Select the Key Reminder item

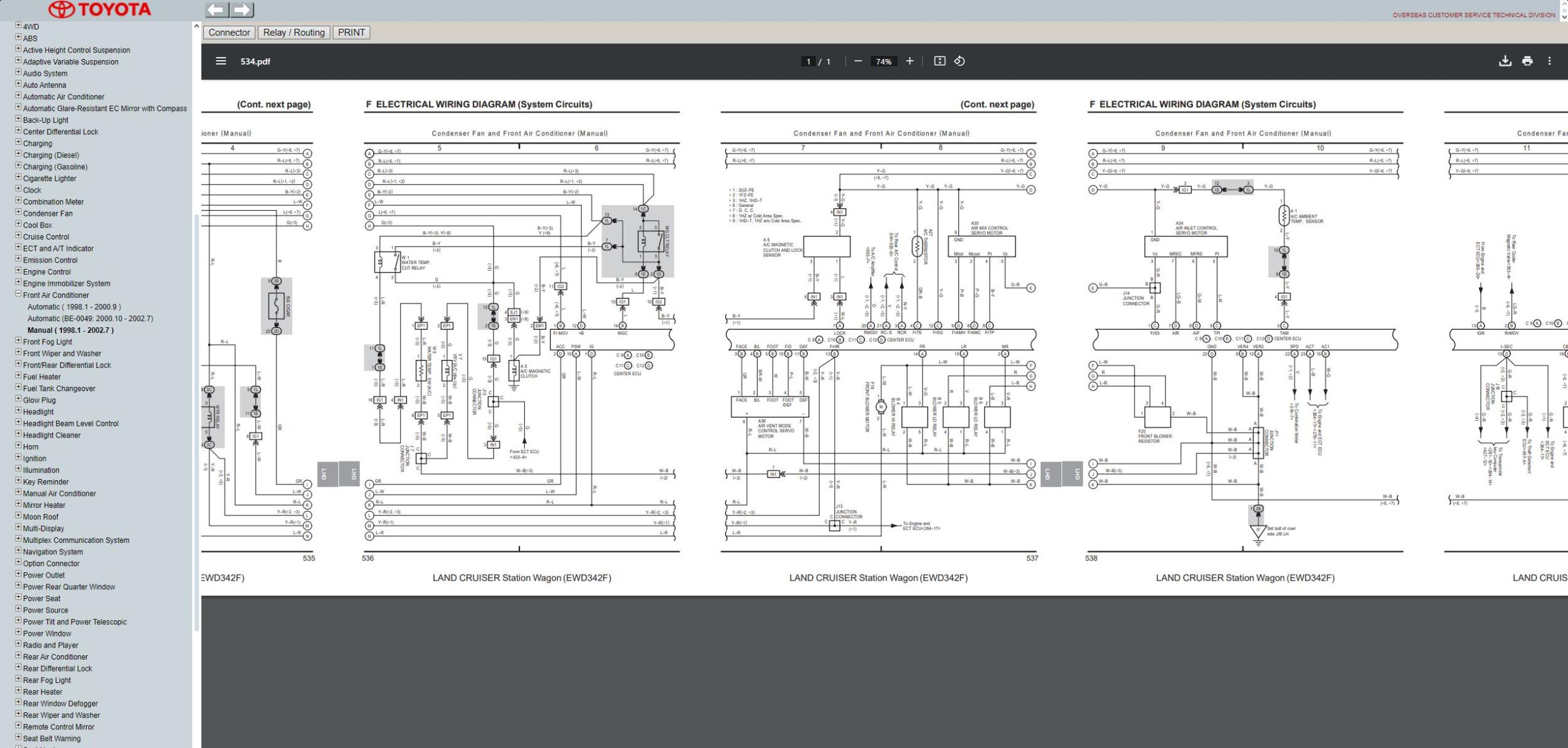(x=46, y=482)
